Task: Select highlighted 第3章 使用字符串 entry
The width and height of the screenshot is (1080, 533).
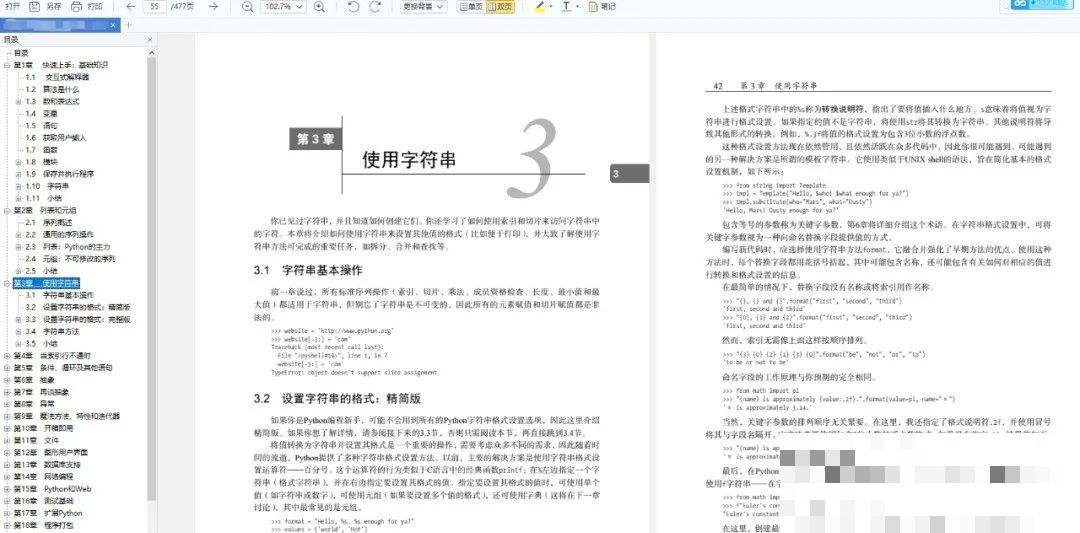Action: [47, 283]
